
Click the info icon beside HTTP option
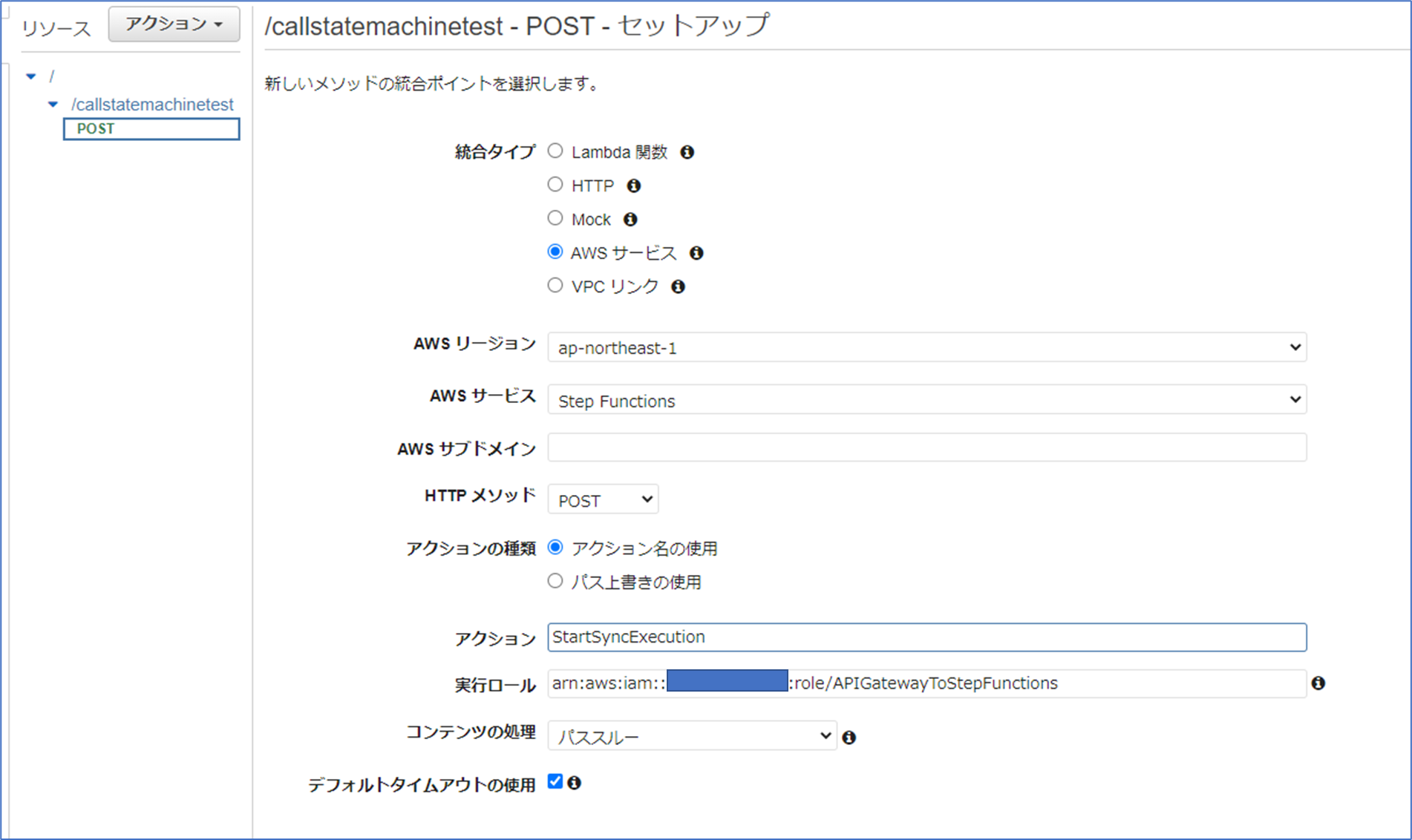633,186
